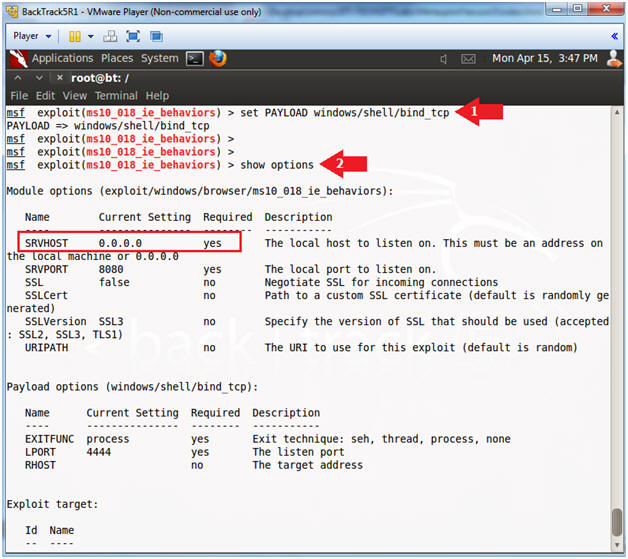628x559 pixels.
Task: Open the System menu
Action: coord(159,58)
